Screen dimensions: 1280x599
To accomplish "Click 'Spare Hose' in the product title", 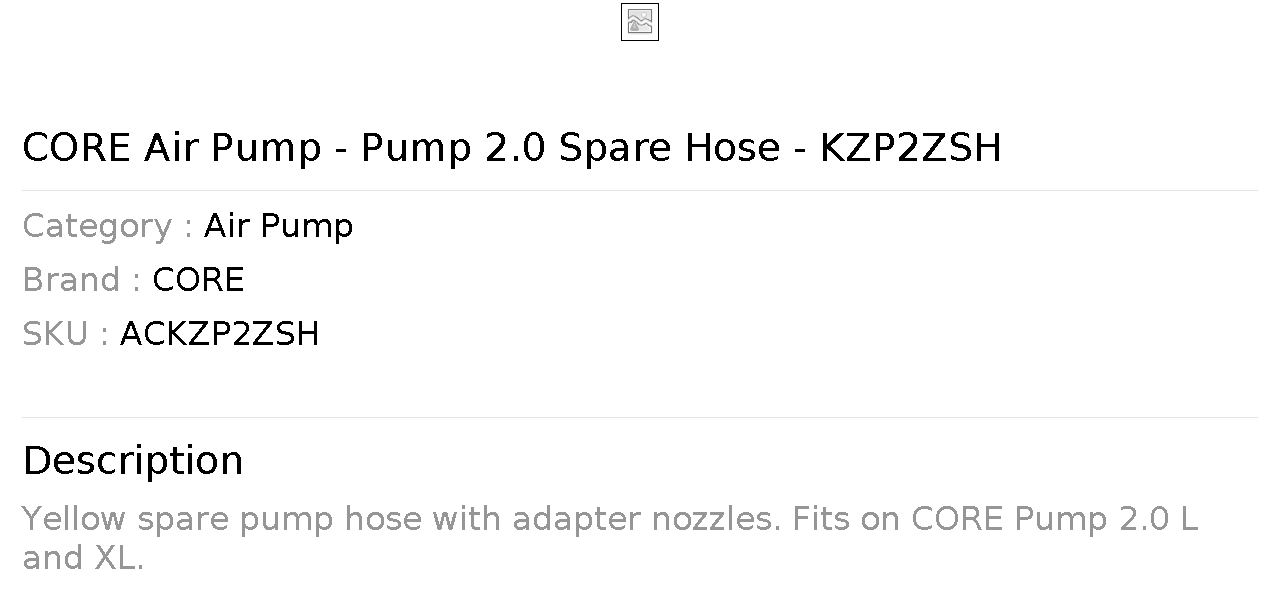I will (x=669, y=148).
